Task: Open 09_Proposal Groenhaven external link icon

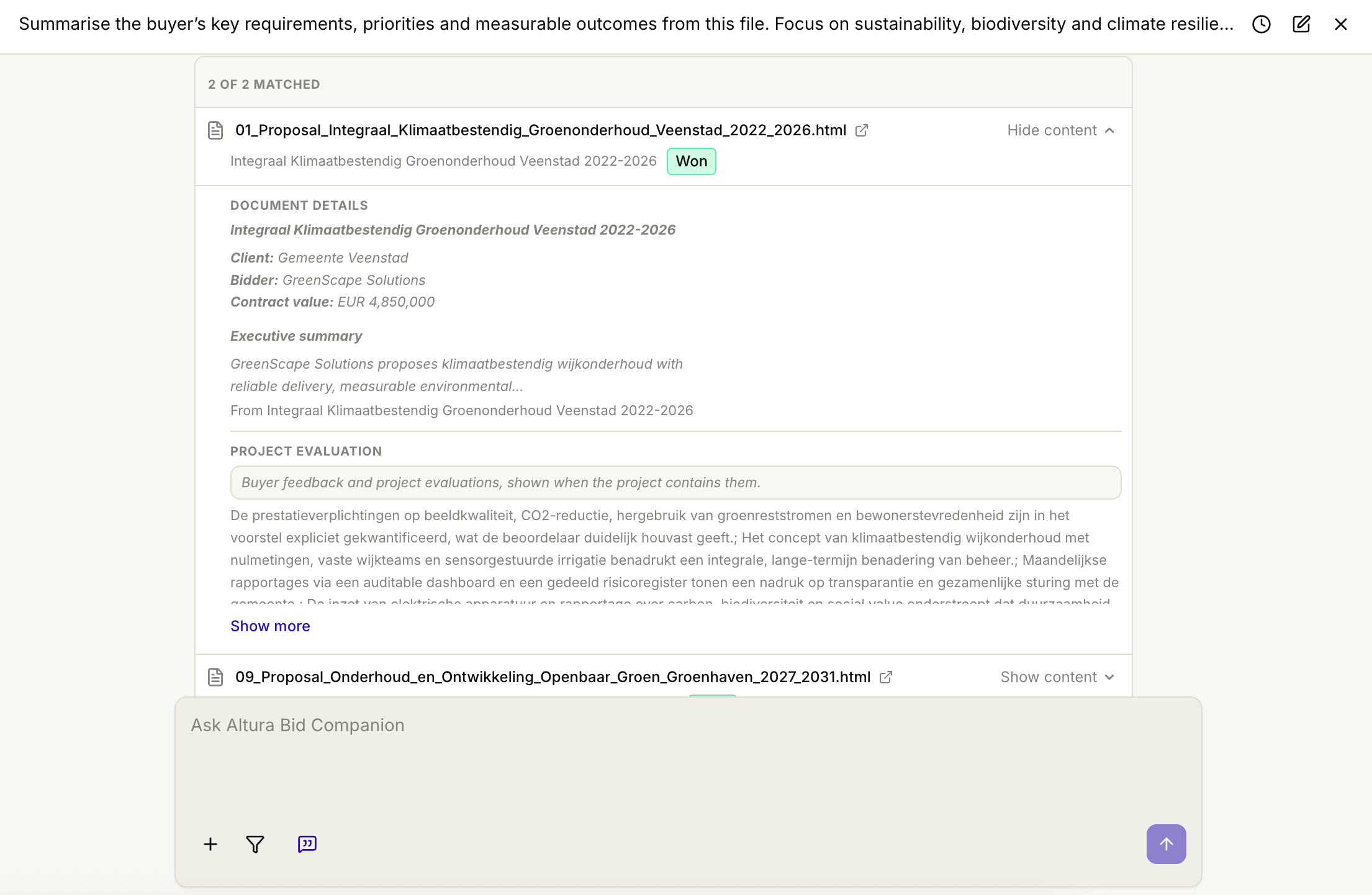Action: (886, 677)
